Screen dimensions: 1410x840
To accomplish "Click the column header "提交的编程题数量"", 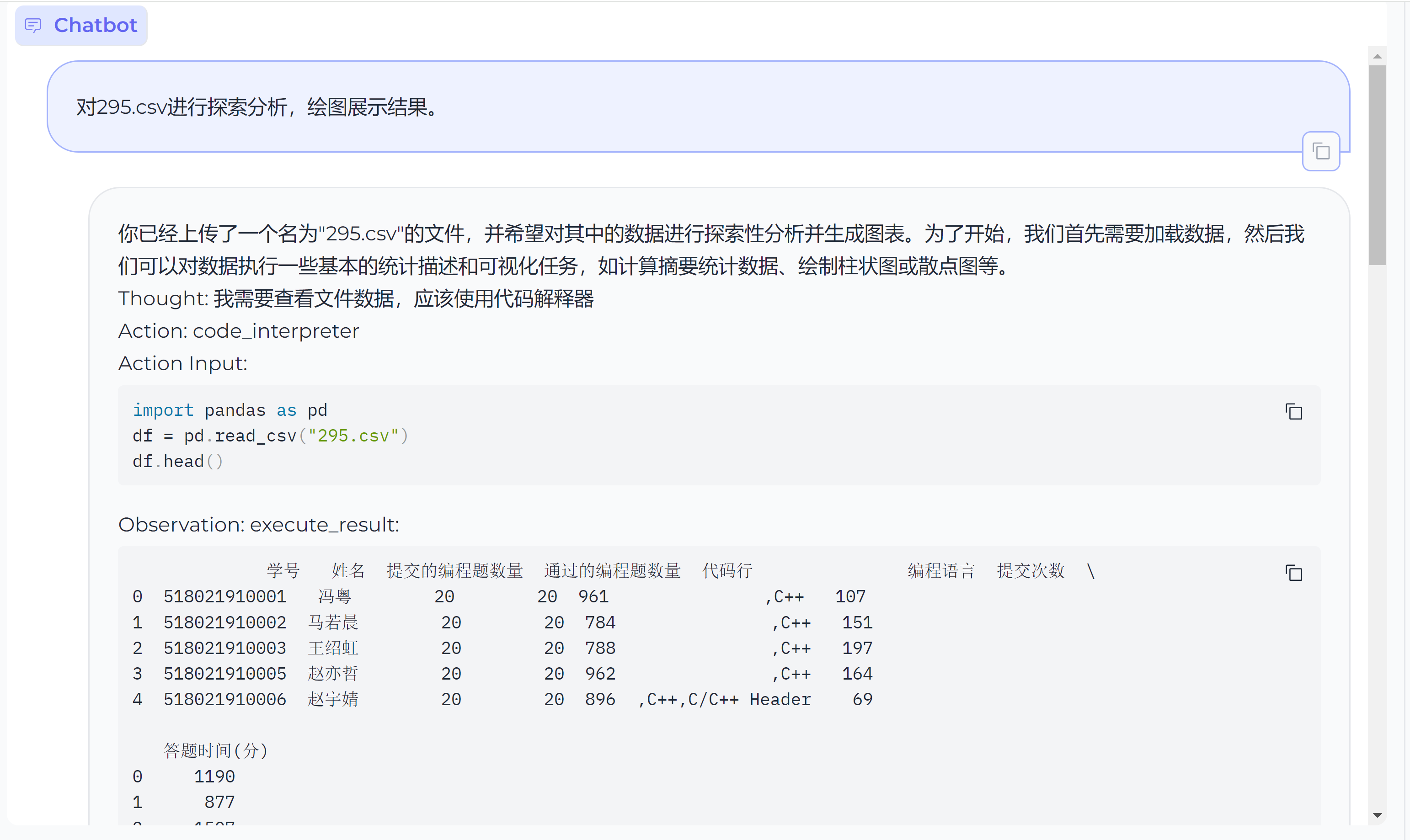I will [x=455, y=570].
